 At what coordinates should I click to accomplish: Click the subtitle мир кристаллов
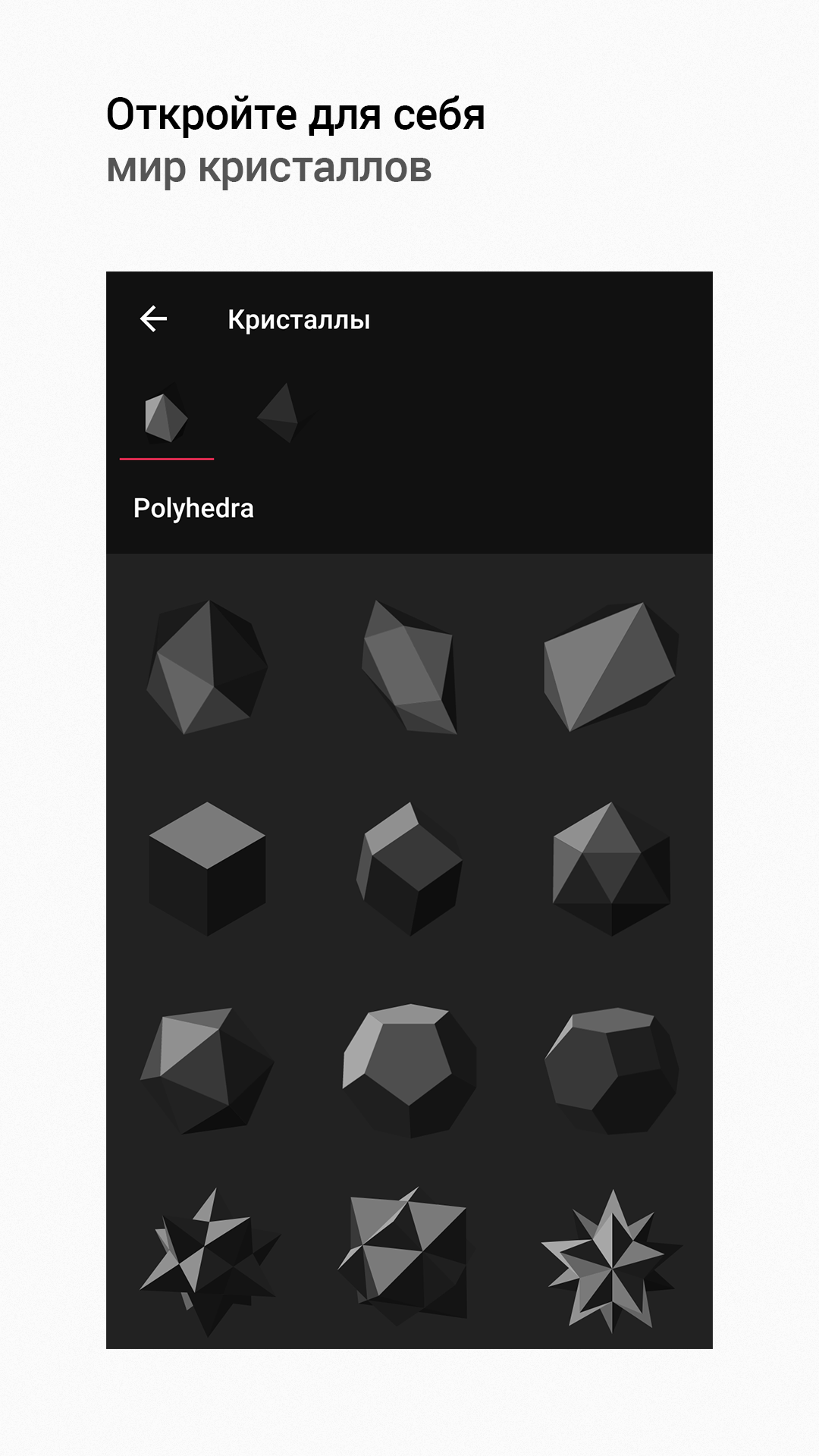[x=269, y=168]
